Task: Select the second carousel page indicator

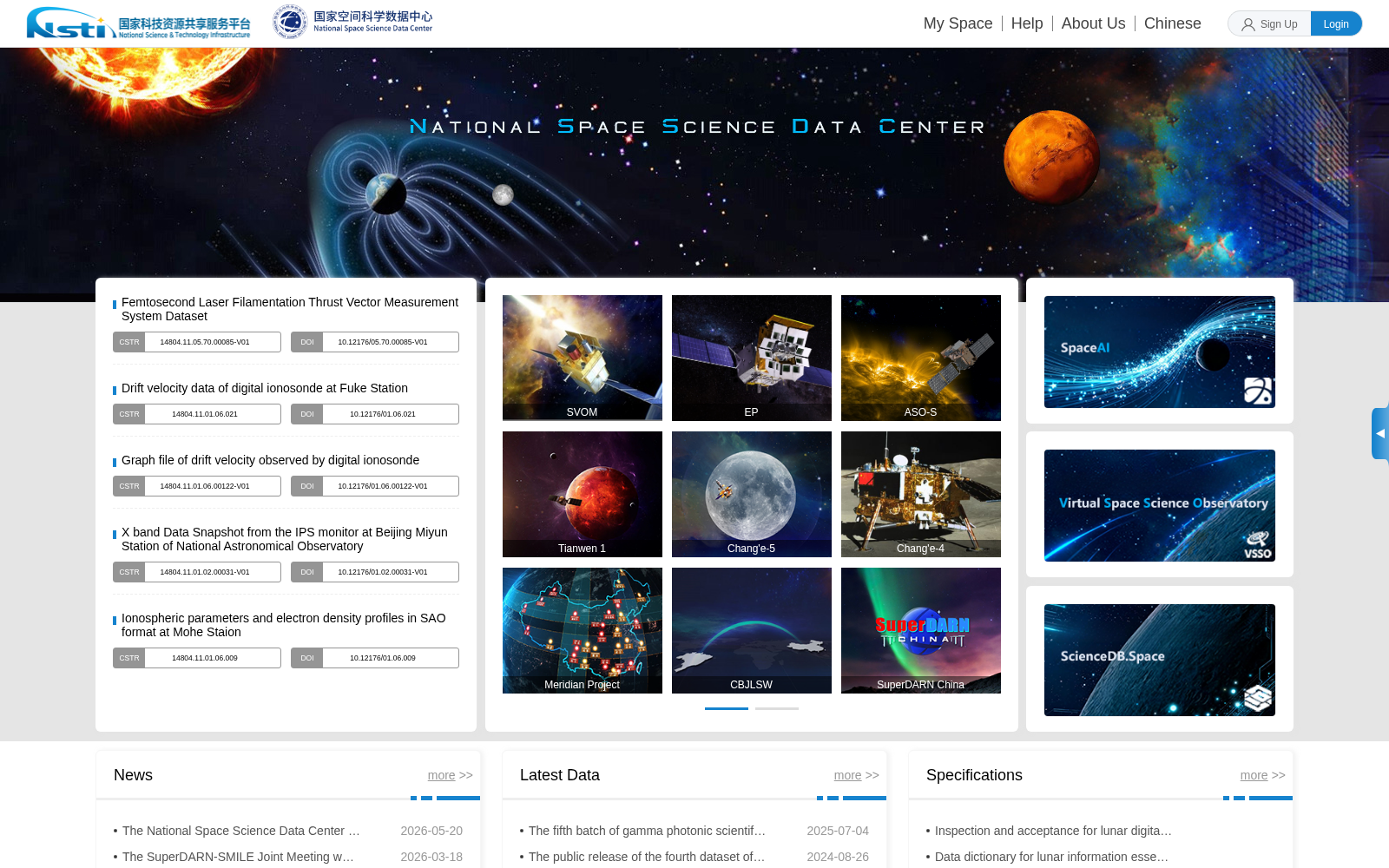Action: tap(777, 708)
